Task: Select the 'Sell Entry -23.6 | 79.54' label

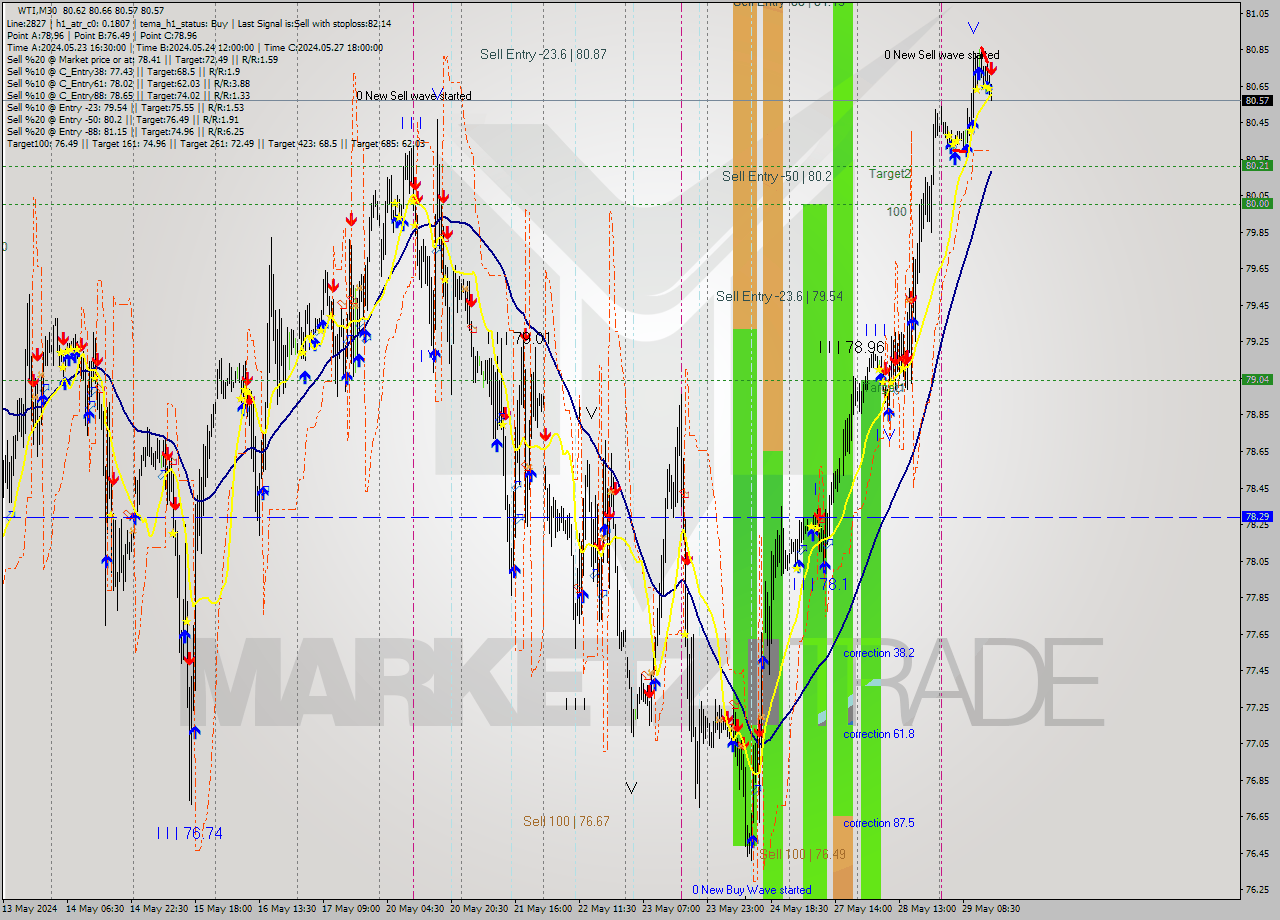Action: (x=779, y=296)
